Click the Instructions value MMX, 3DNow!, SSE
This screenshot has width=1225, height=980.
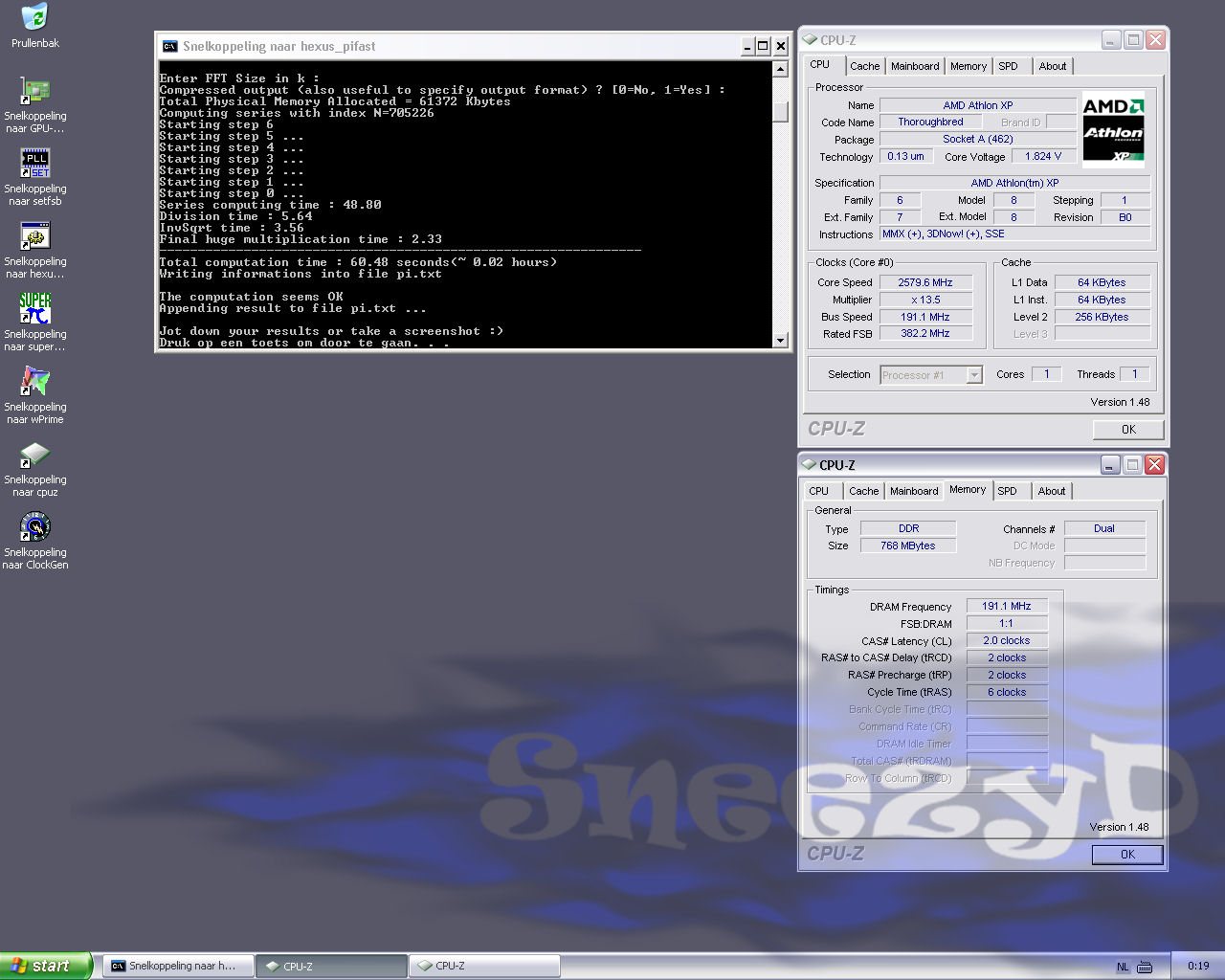click(x=1015, y=234)
